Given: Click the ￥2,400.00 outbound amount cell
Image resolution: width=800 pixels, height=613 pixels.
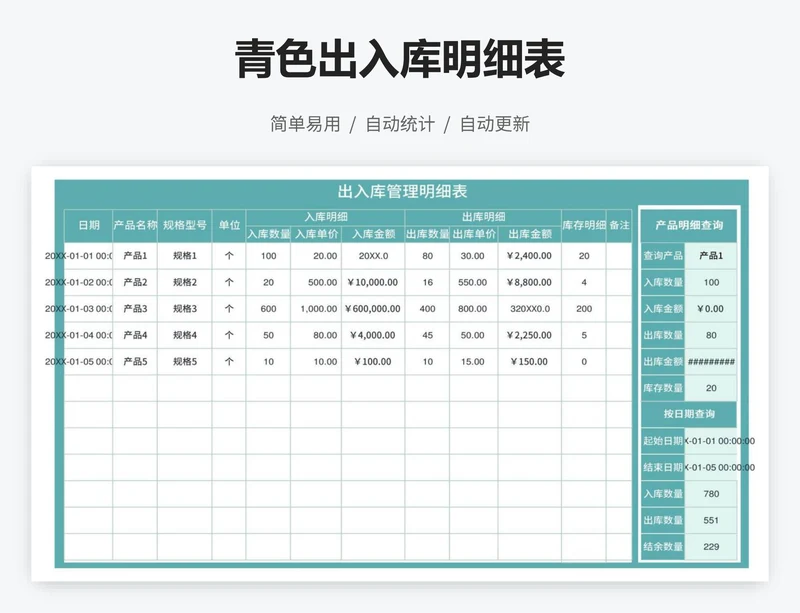Looking at the screenshot, I should 530,256.
